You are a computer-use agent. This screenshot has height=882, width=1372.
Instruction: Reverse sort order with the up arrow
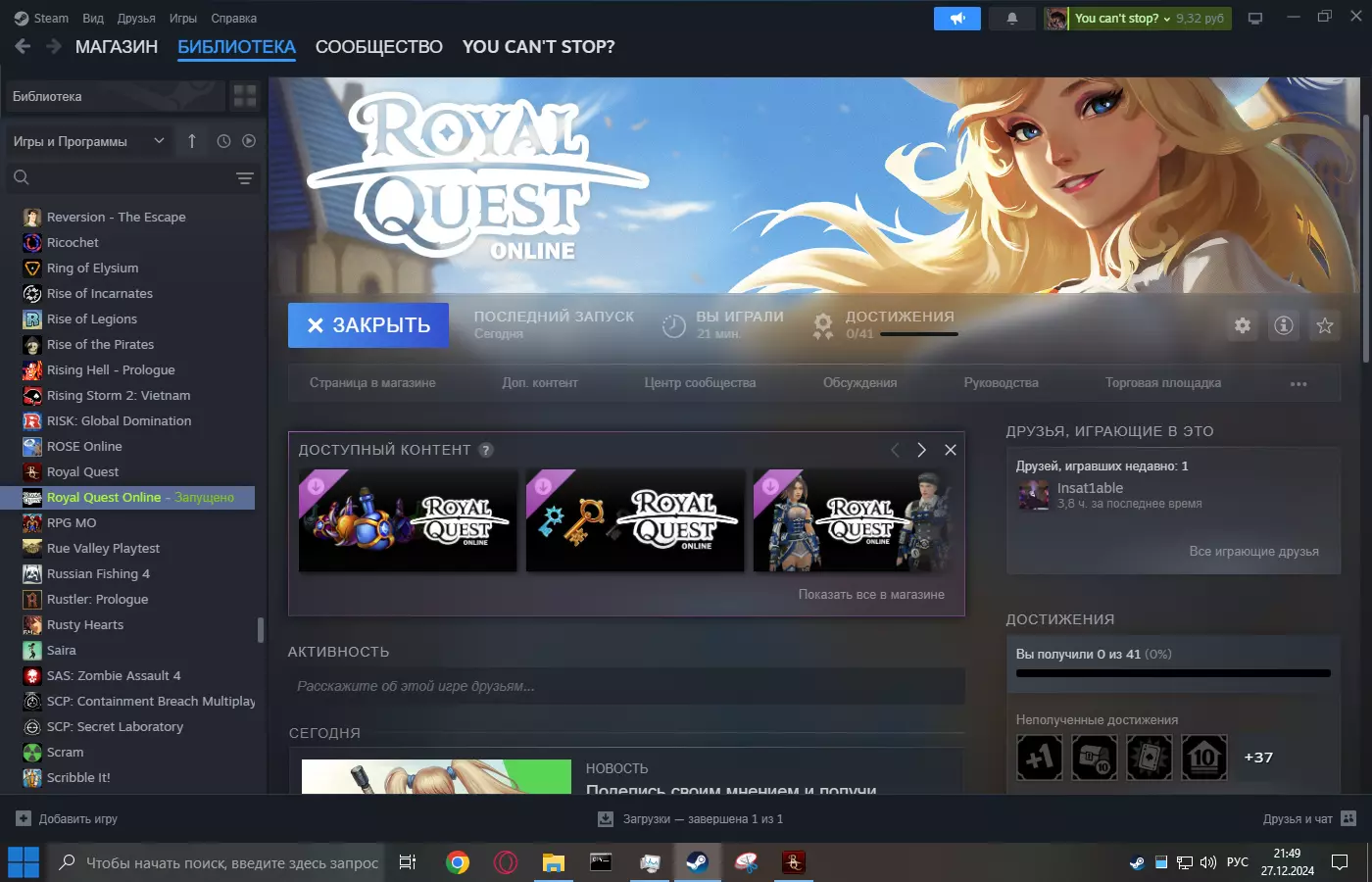tap(192, 141)
